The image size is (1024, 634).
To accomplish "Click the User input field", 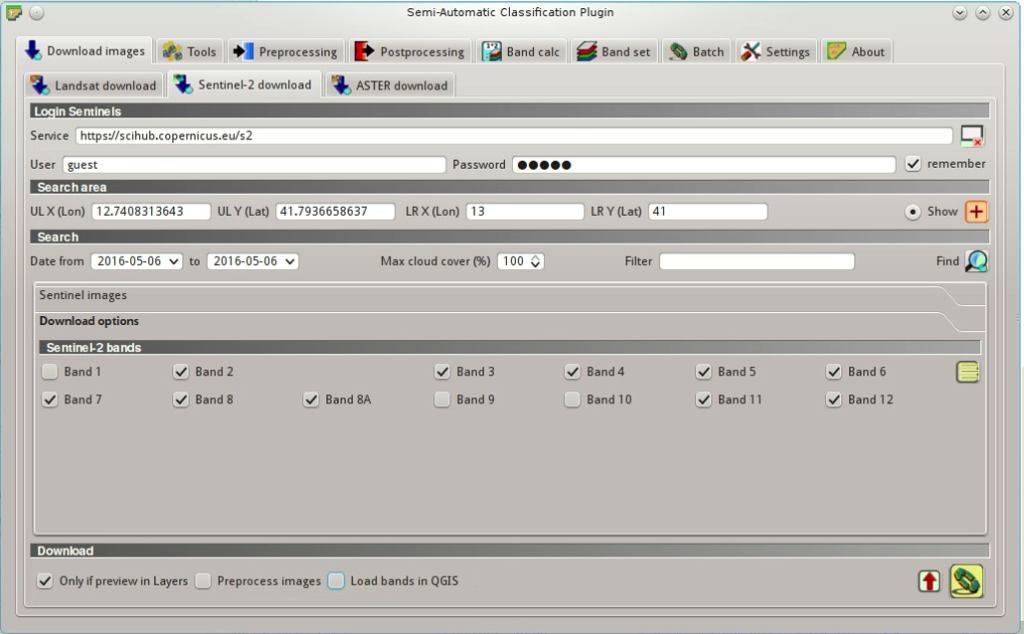I will 254,165.
